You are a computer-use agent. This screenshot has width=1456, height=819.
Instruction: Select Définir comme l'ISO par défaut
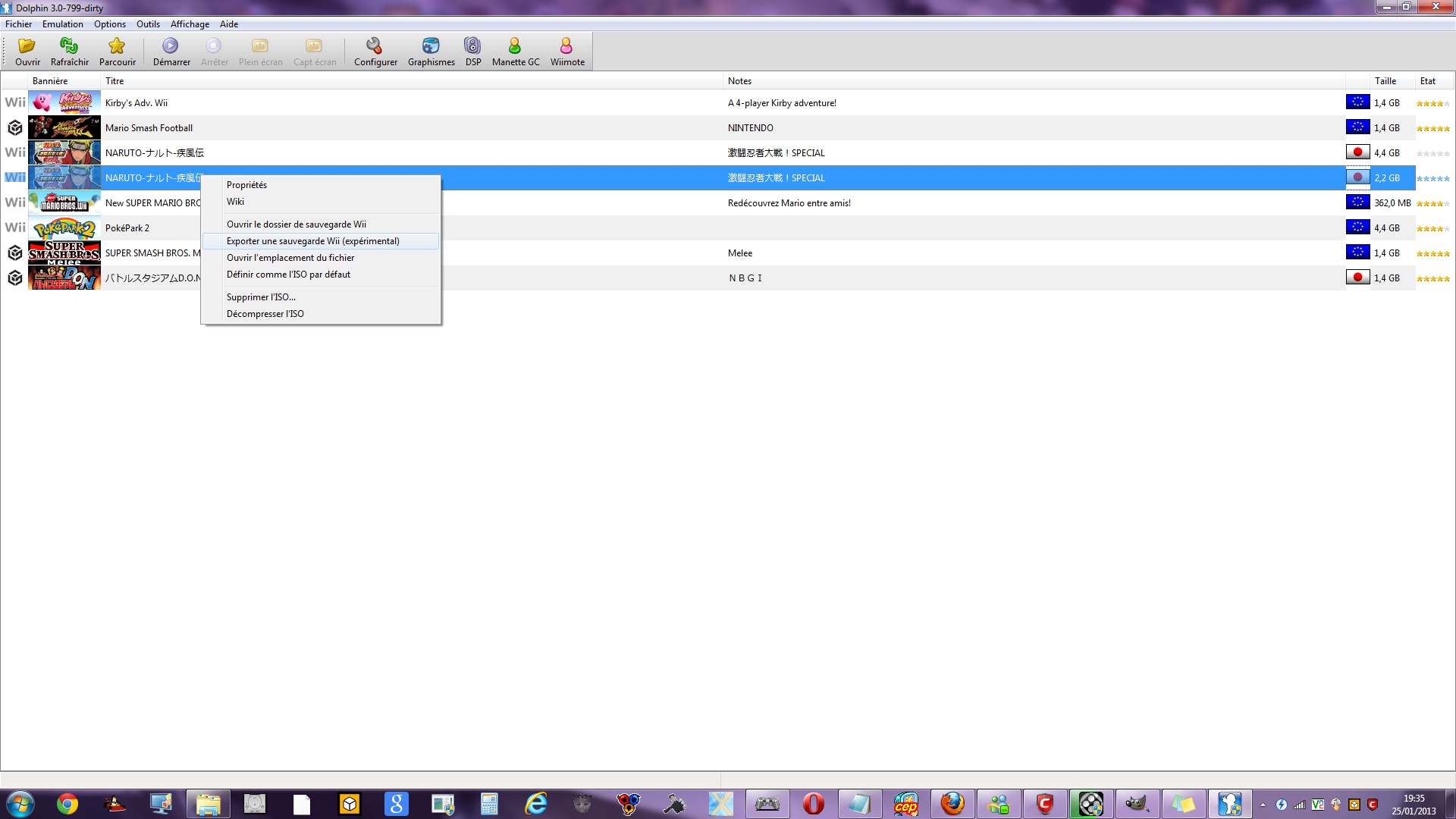[x=321, y=275]
